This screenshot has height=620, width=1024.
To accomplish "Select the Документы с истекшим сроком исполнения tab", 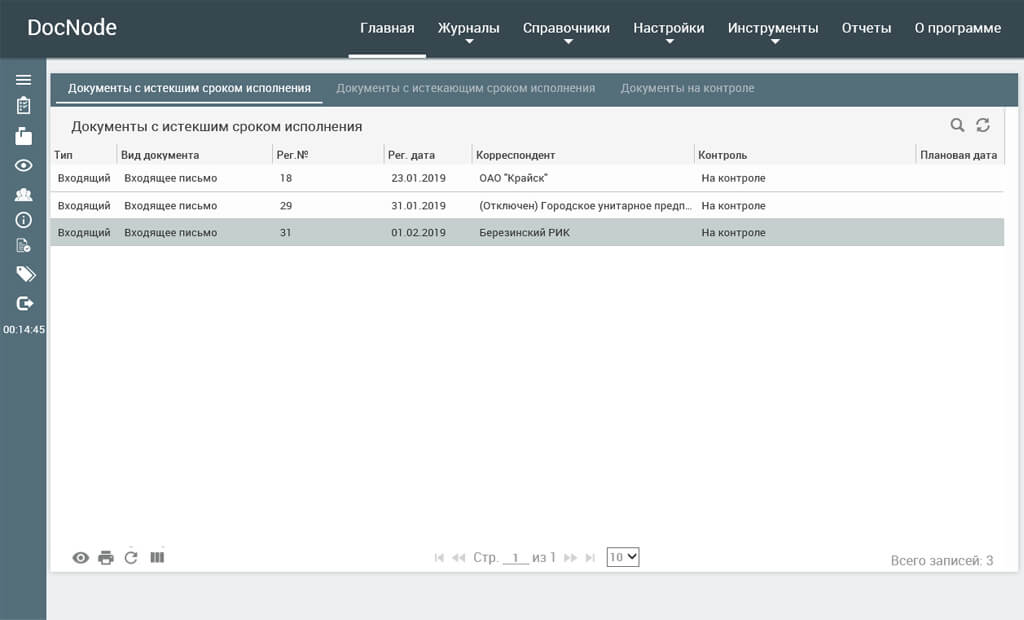I will tap(189, 88).
